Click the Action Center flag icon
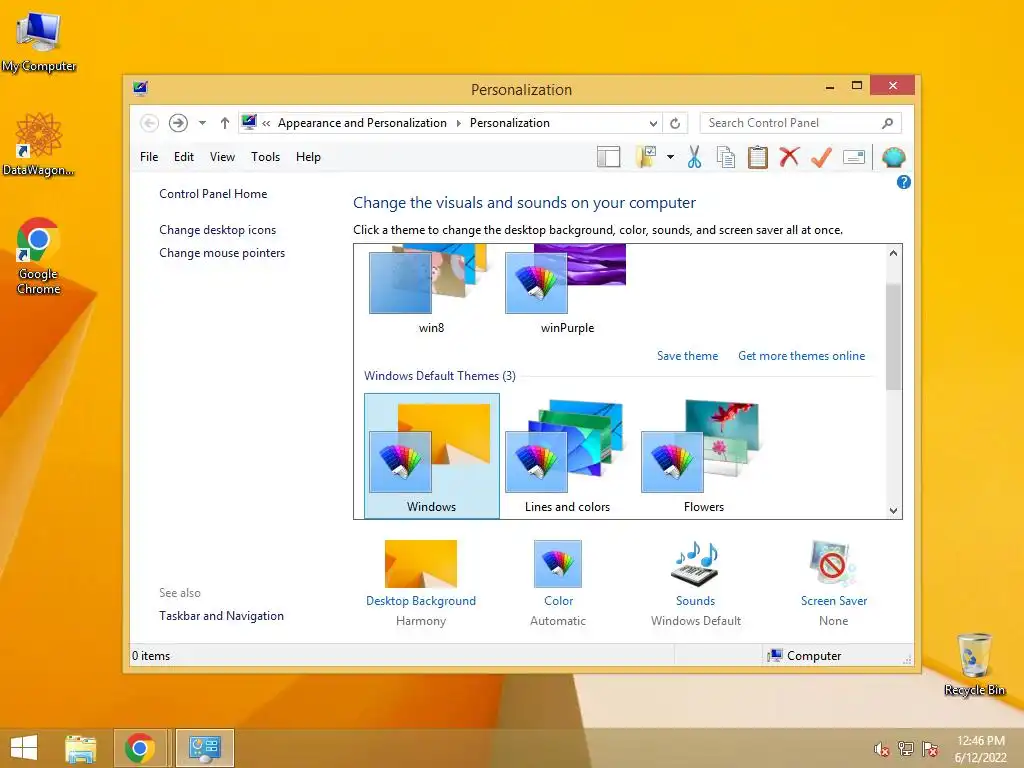Viewport: 1024px width, 768px height. 930,749
